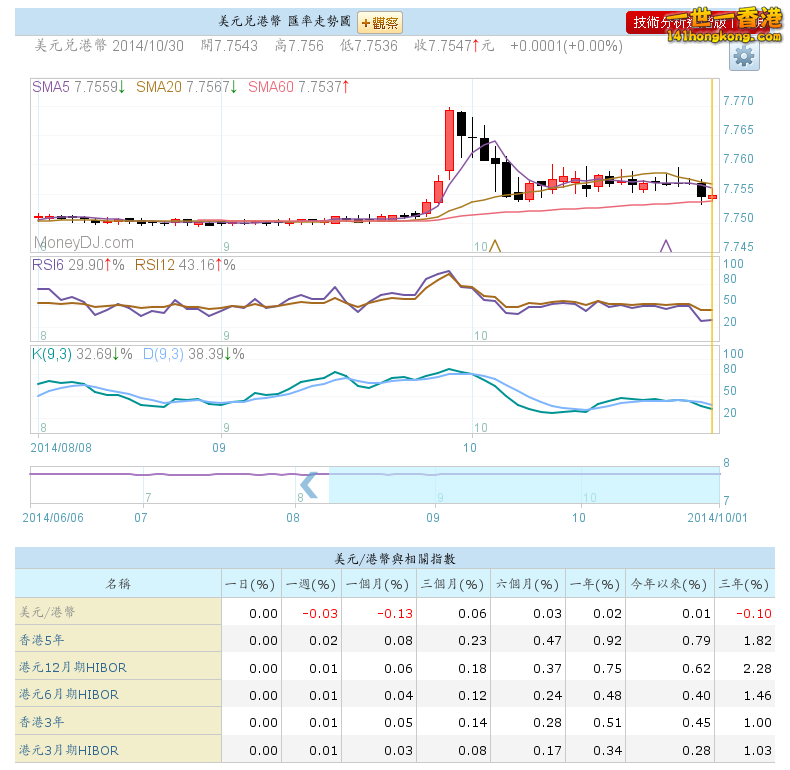This screenshot has height=770, width=790.
Task: Click the highlighted range slider window
Action: [x=524, y=485]
